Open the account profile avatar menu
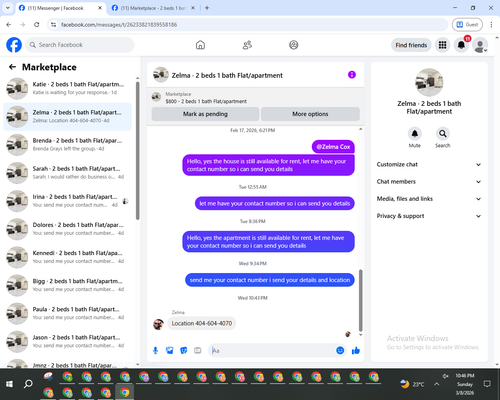This screenshot has height=400, width=500. [x=480, y=45]
